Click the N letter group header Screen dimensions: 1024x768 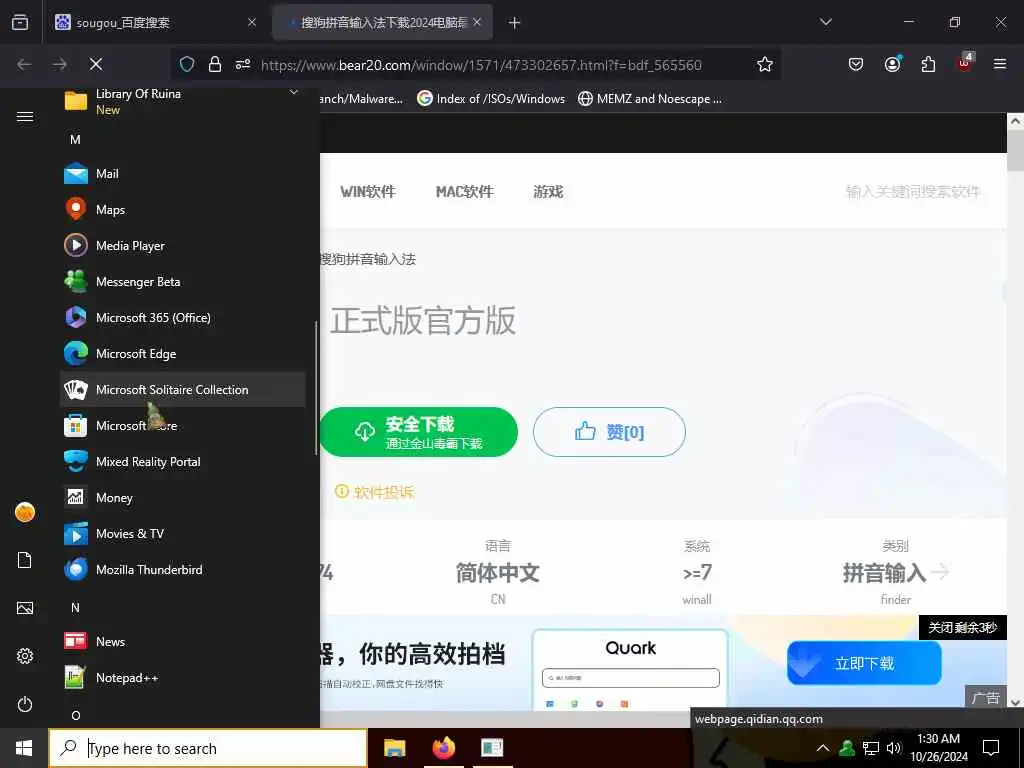[x=76, y=608]
